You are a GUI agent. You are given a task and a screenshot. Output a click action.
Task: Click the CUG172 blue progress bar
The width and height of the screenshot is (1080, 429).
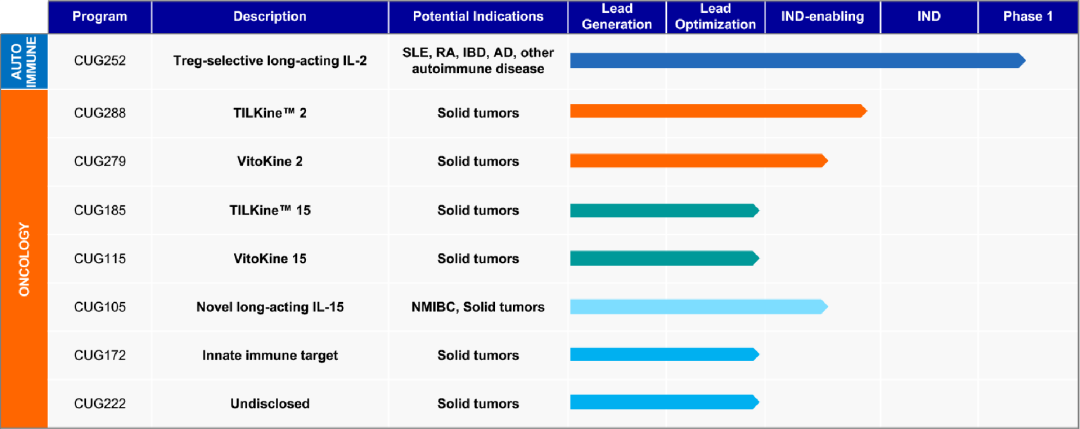click(665, 355)
